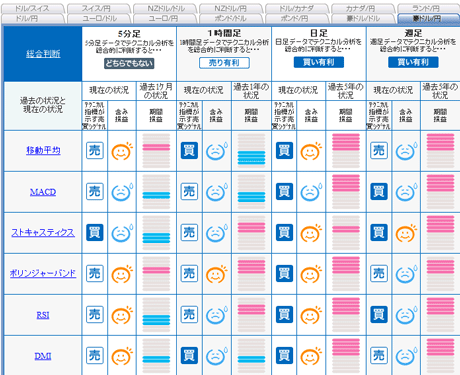This screenshot has height=375, width=460.
Task: Click the DMI 週足 sell signal icon
Action: coord(379,355)
